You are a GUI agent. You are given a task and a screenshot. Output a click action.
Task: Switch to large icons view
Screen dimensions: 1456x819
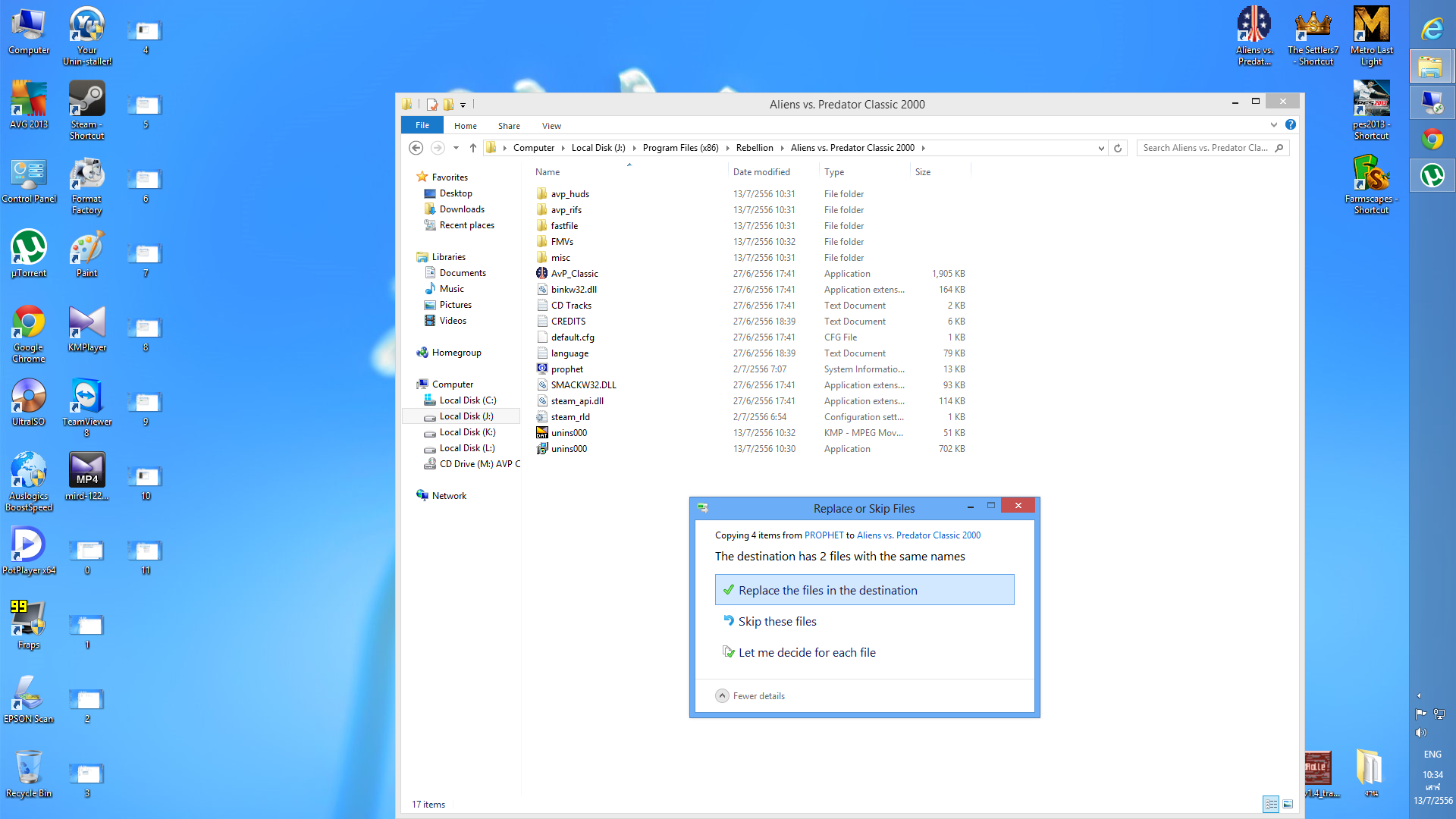1288,804
